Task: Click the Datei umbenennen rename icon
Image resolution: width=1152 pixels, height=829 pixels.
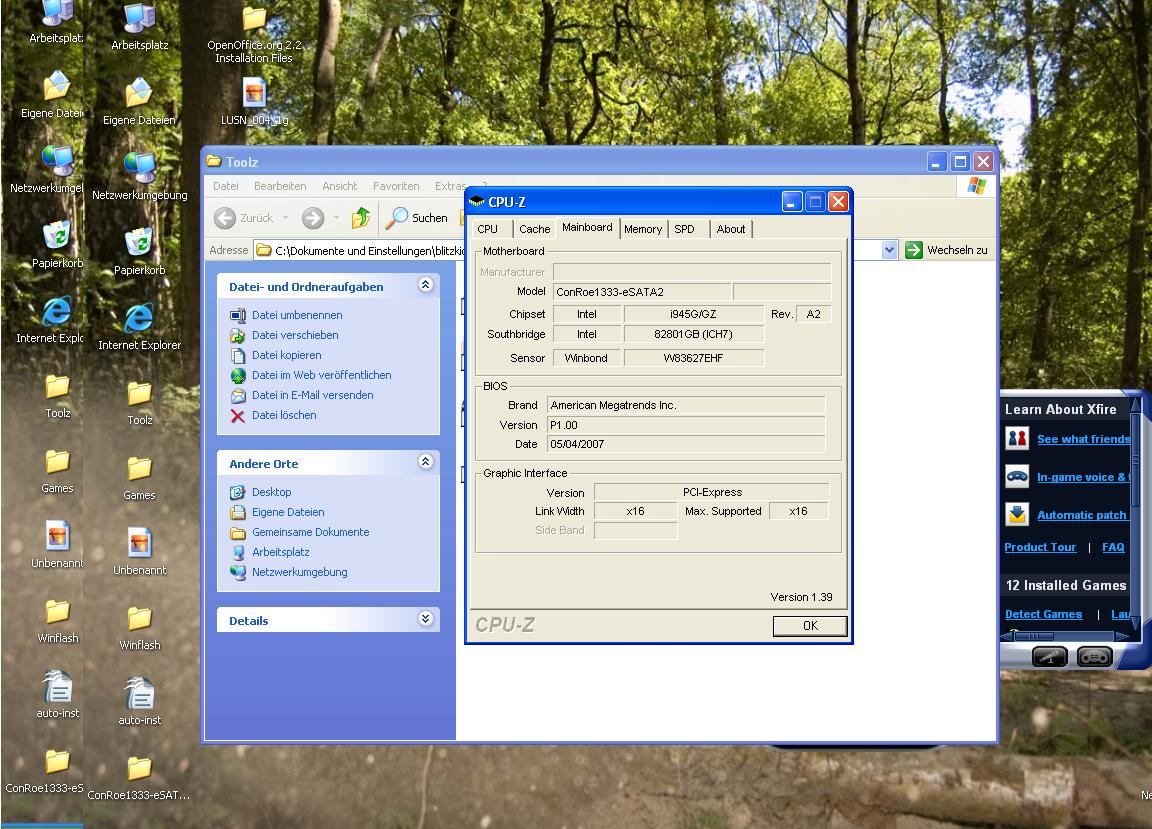Action: point(237,315)
